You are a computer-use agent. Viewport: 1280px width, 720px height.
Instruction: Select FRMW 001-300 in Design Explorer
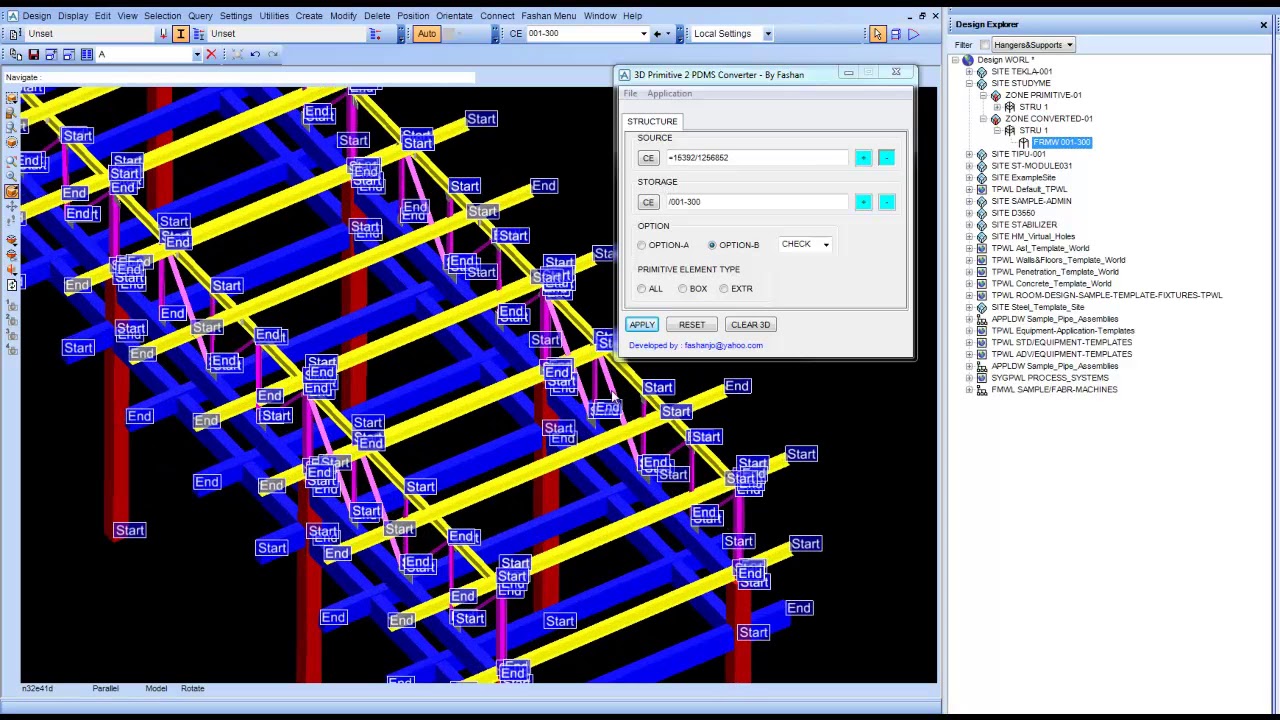pos(1062,143)
